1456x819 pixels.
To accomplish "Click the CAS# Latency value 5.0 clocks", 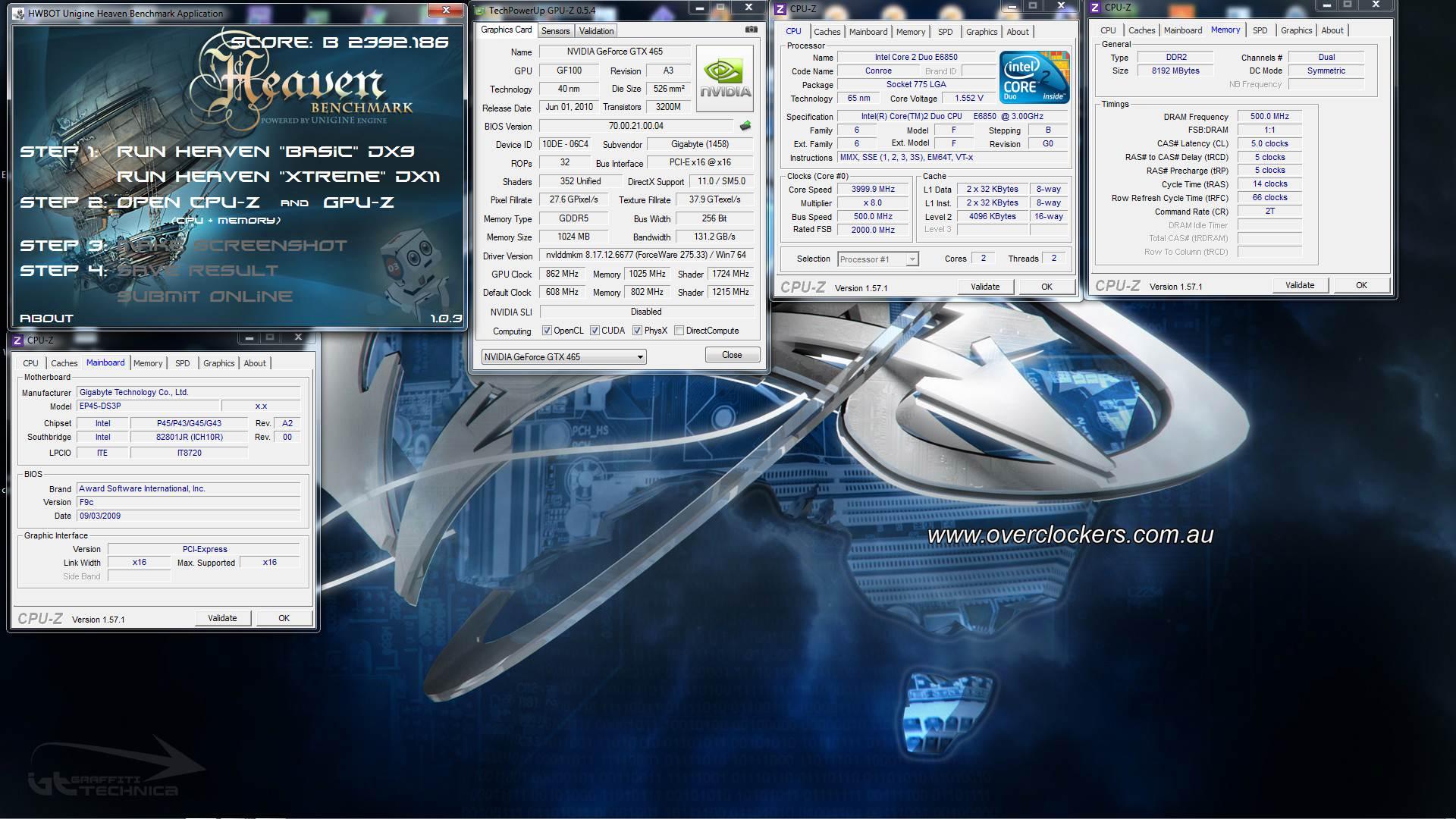I will pos(1269,143).
